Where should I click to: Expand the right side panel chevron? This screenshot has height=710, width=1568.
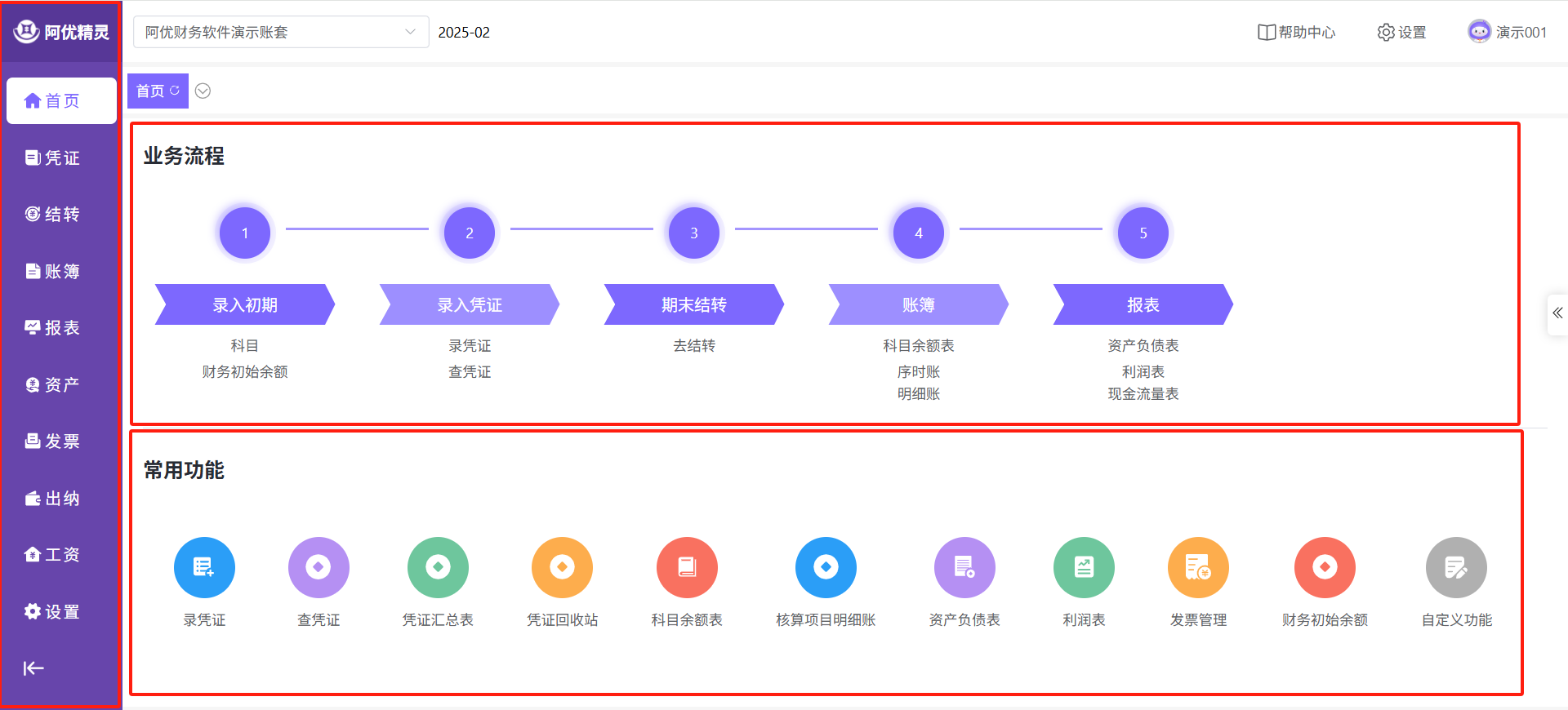(x=1557, y=313)
